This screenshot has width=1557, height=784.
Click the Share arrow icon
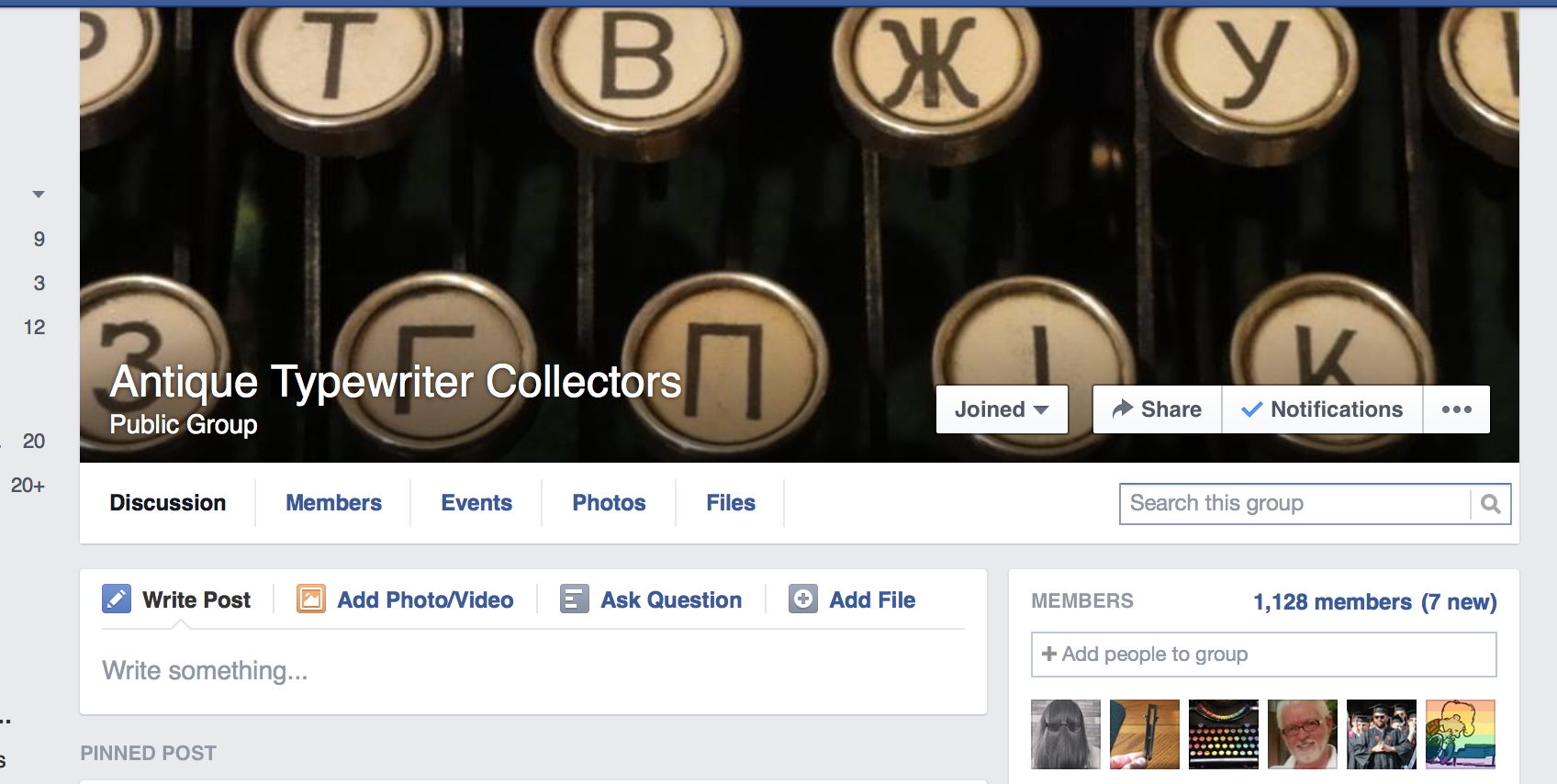tap(1123, 409)
